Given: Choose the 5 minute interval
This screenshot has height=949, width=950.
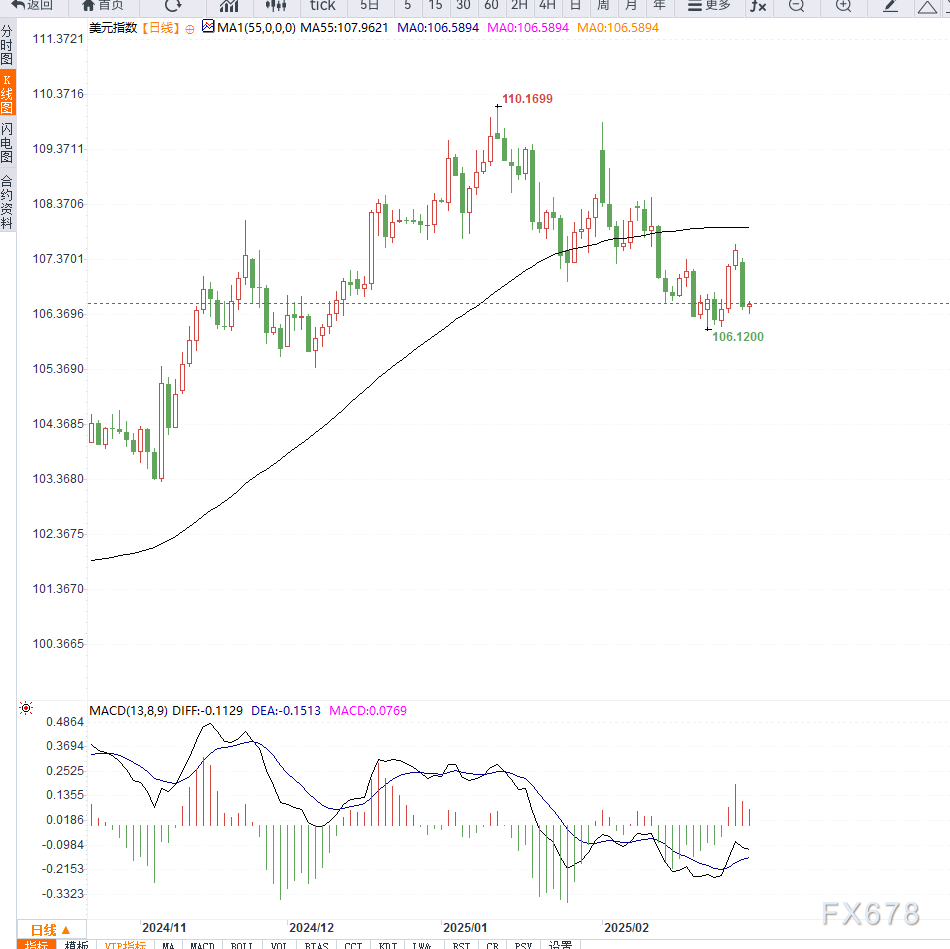Looking at the screenshot, I should [x=407, y=5].
